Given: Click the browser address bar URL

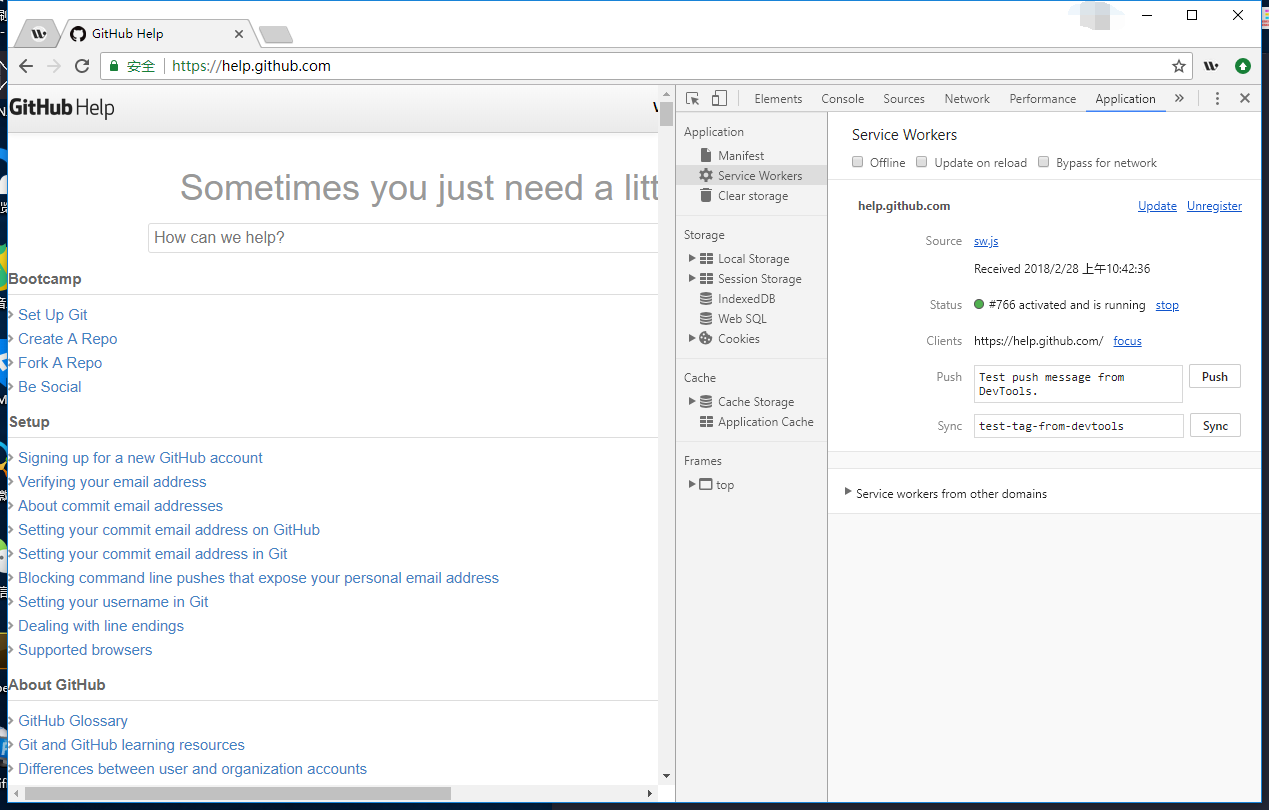Looking at the screenshot, I should point(251,66).
